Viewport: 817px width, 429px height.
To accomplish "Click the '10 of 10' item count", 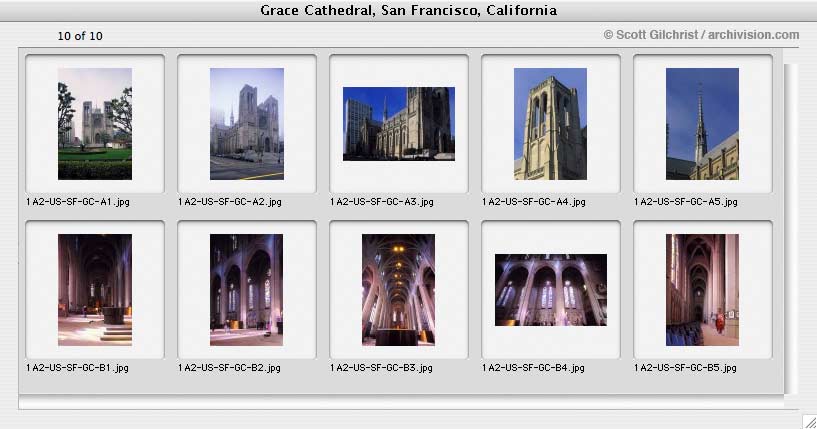I will point(80,36).
